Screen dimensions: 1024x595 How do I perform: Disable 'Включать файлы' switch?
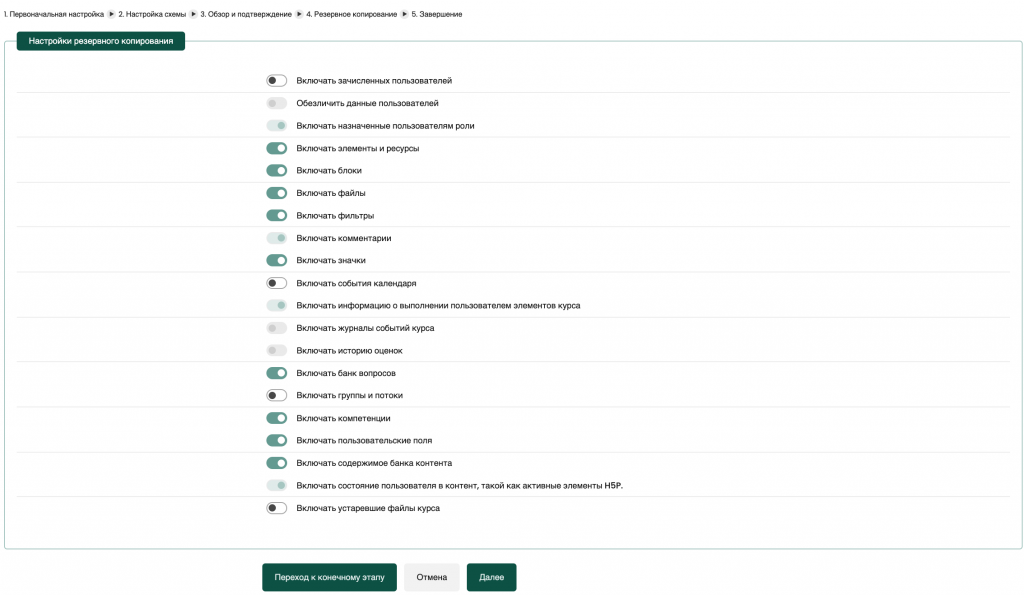[x=276, y=192]
